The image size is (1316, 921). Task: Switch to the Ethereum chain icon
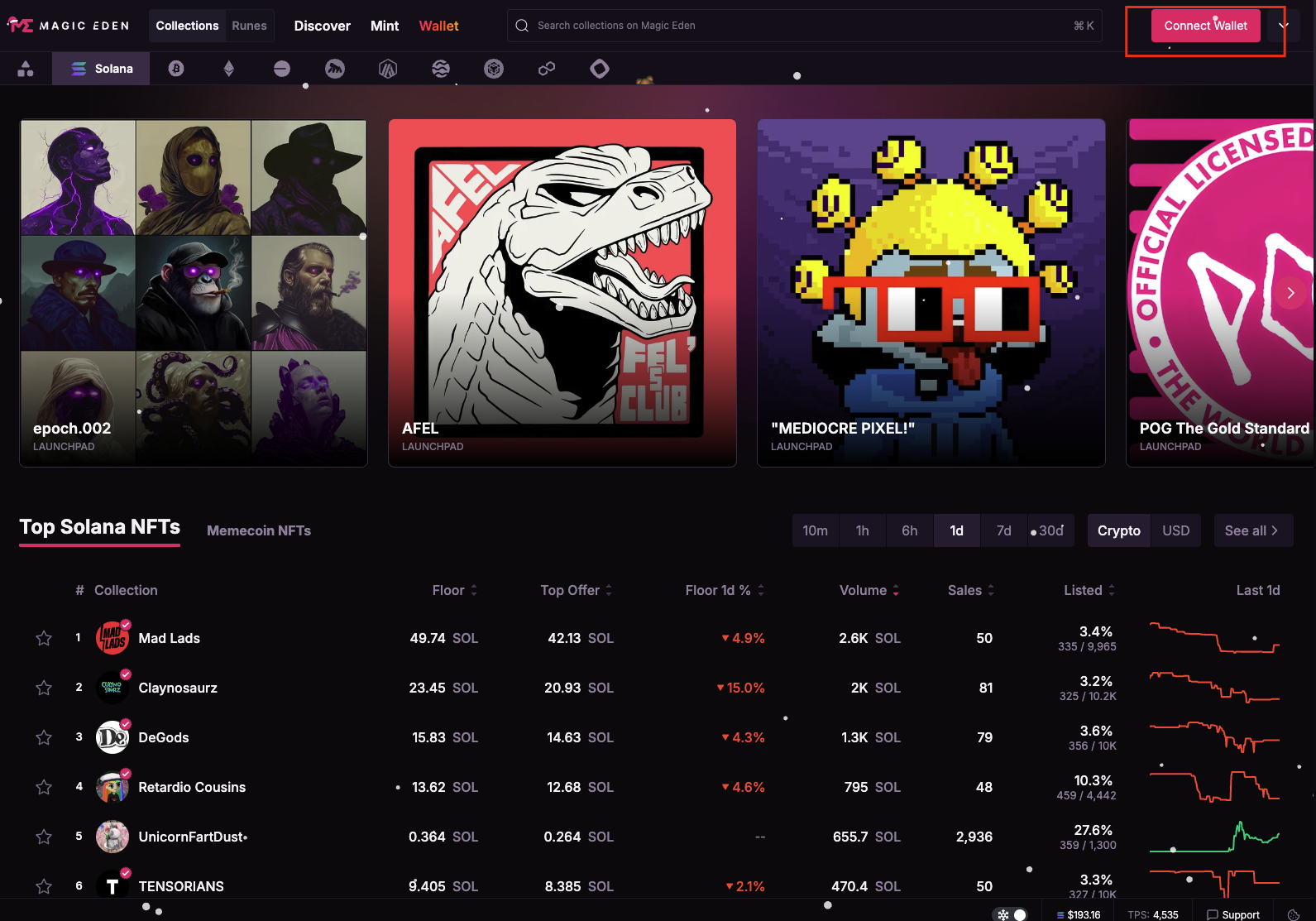click(229, 69)
